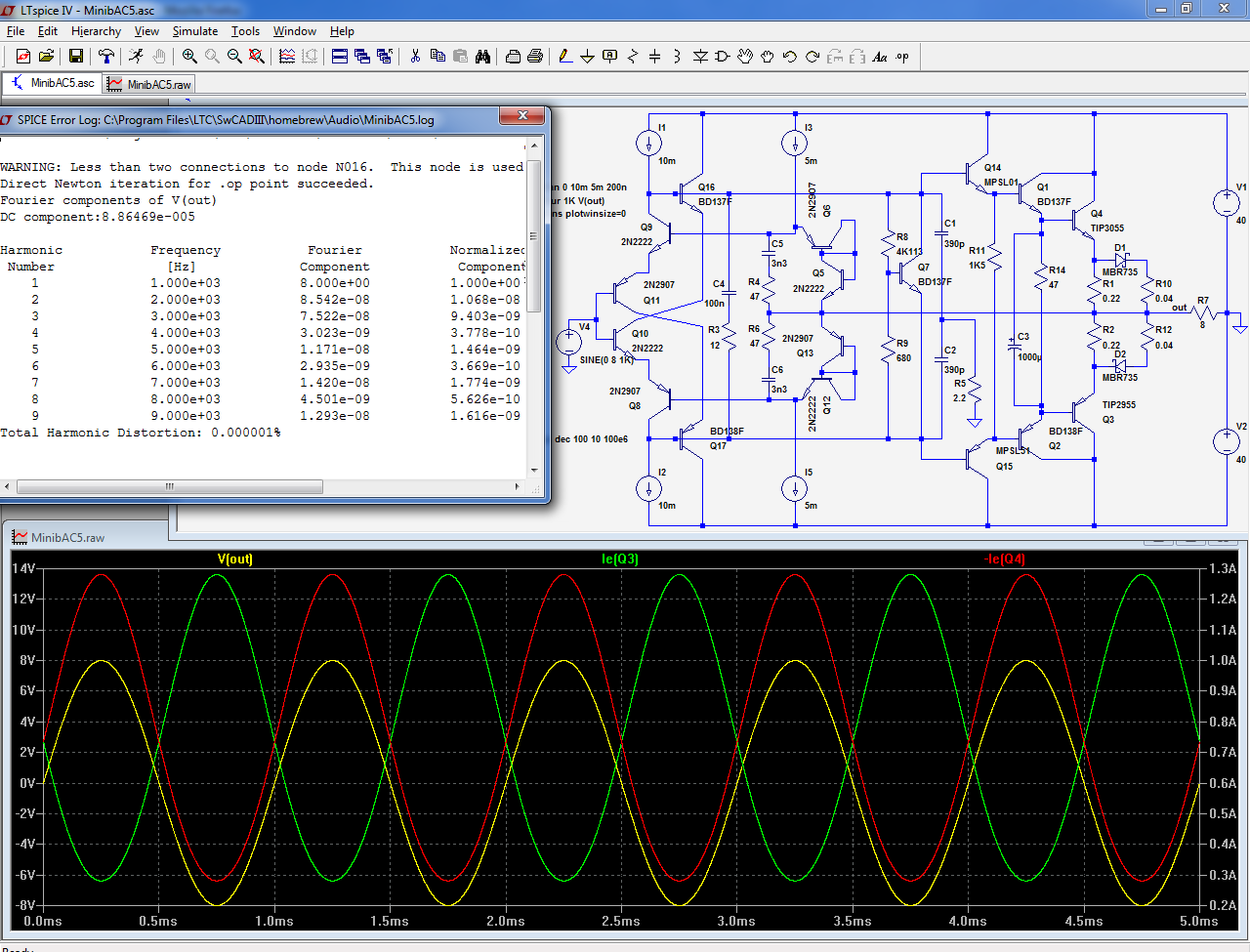Open the Tools menu
The height and width of the screenshot is (952, 1250).
[245, 31]
